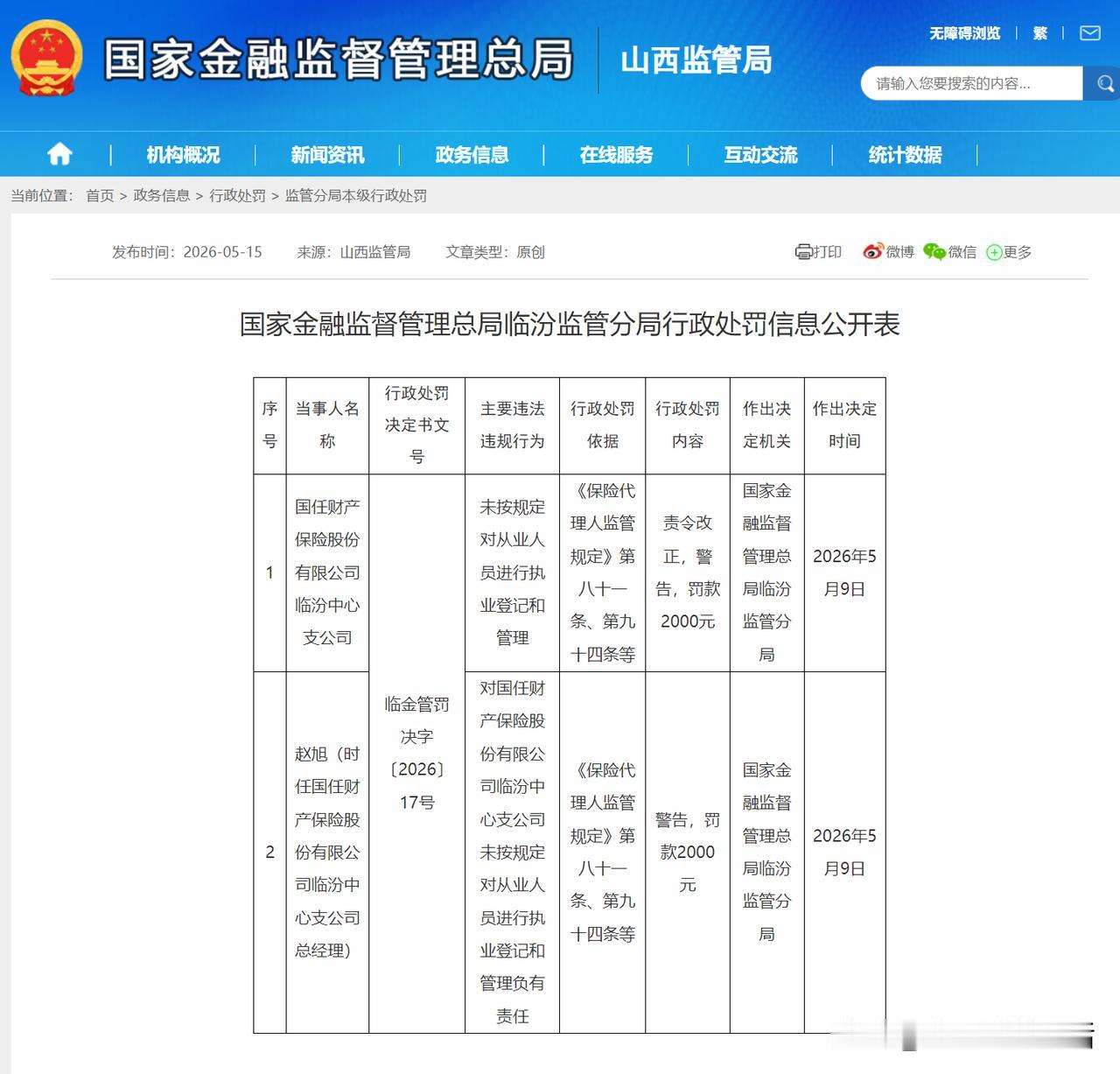Click 序号 column header
The width and height of the screenshot is (1120, 1074).
[x=270, y=425]
